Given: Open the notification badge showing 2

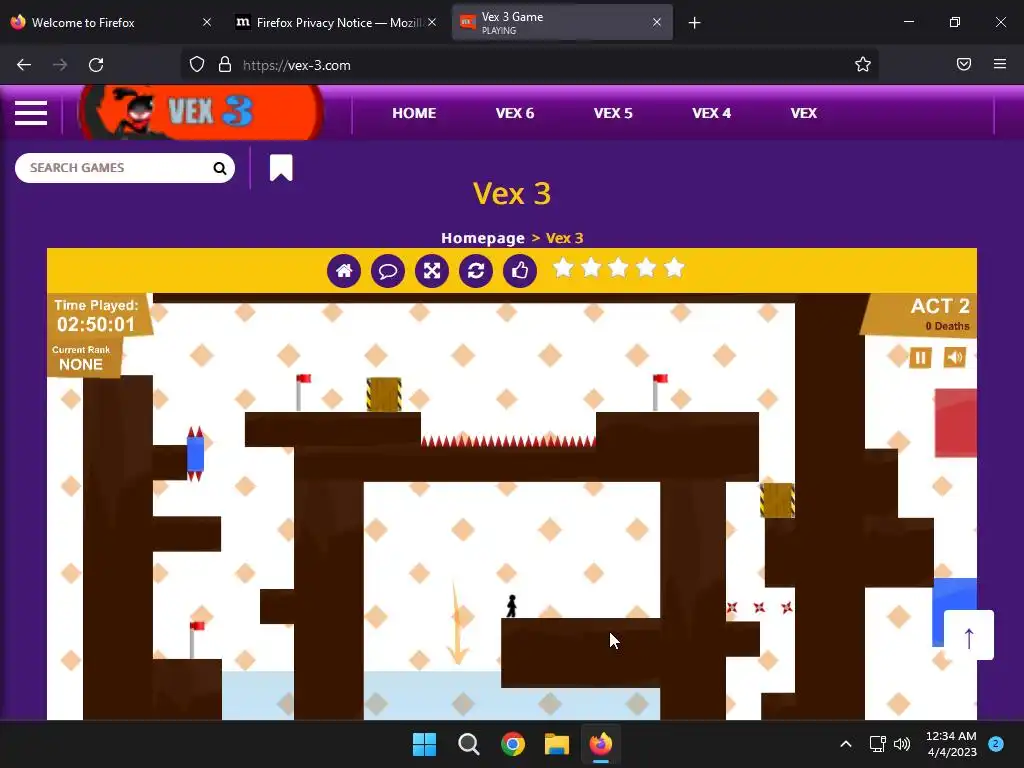Looking at the screenshot, I should pos(996,744).
